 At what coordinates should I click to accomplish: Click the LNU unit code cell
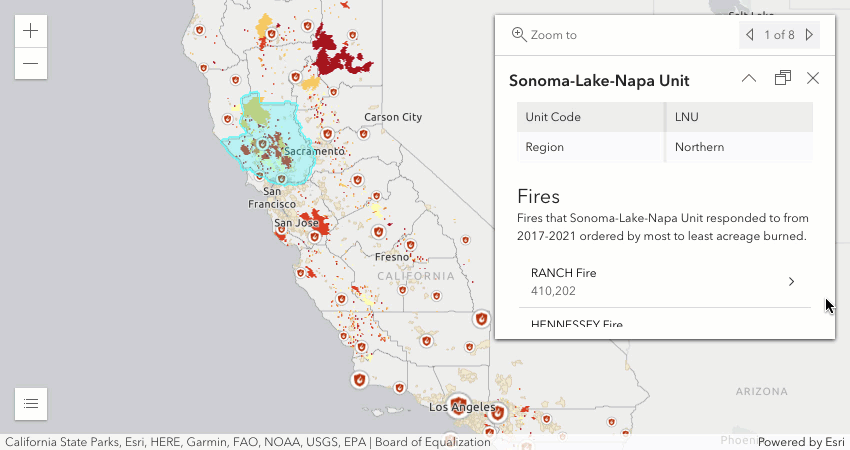738,117
